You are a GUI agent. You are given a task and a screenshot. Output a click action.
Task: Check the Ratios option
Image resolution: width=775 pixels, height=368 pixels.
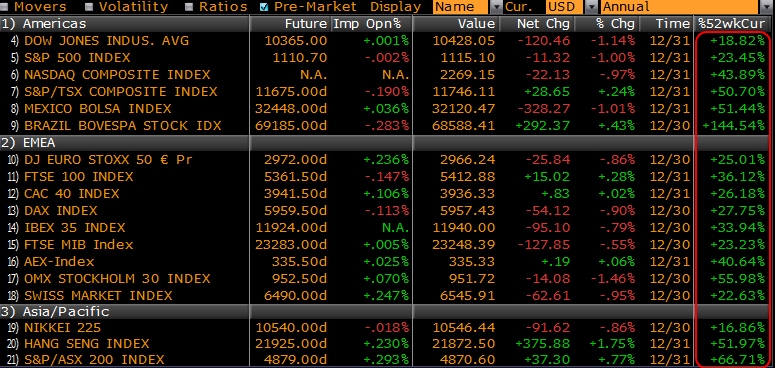[x=189, y=7]
